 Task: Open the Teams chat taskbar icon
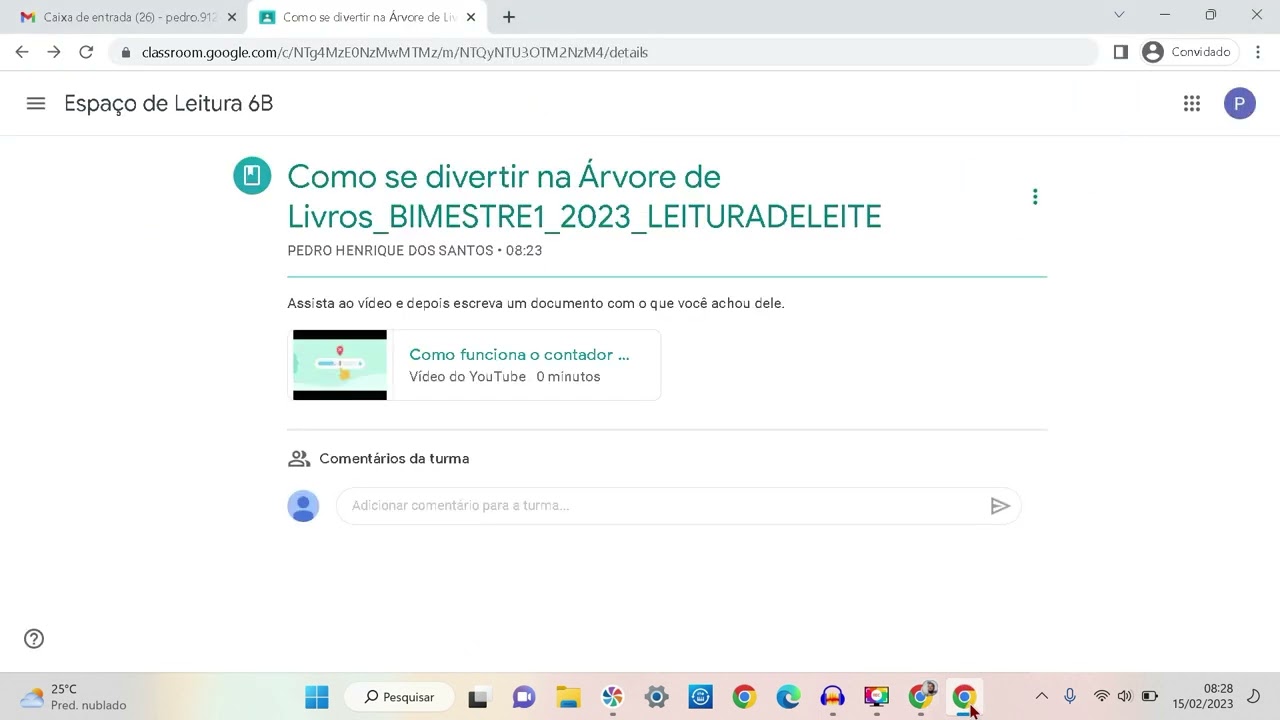click(524, 697)
